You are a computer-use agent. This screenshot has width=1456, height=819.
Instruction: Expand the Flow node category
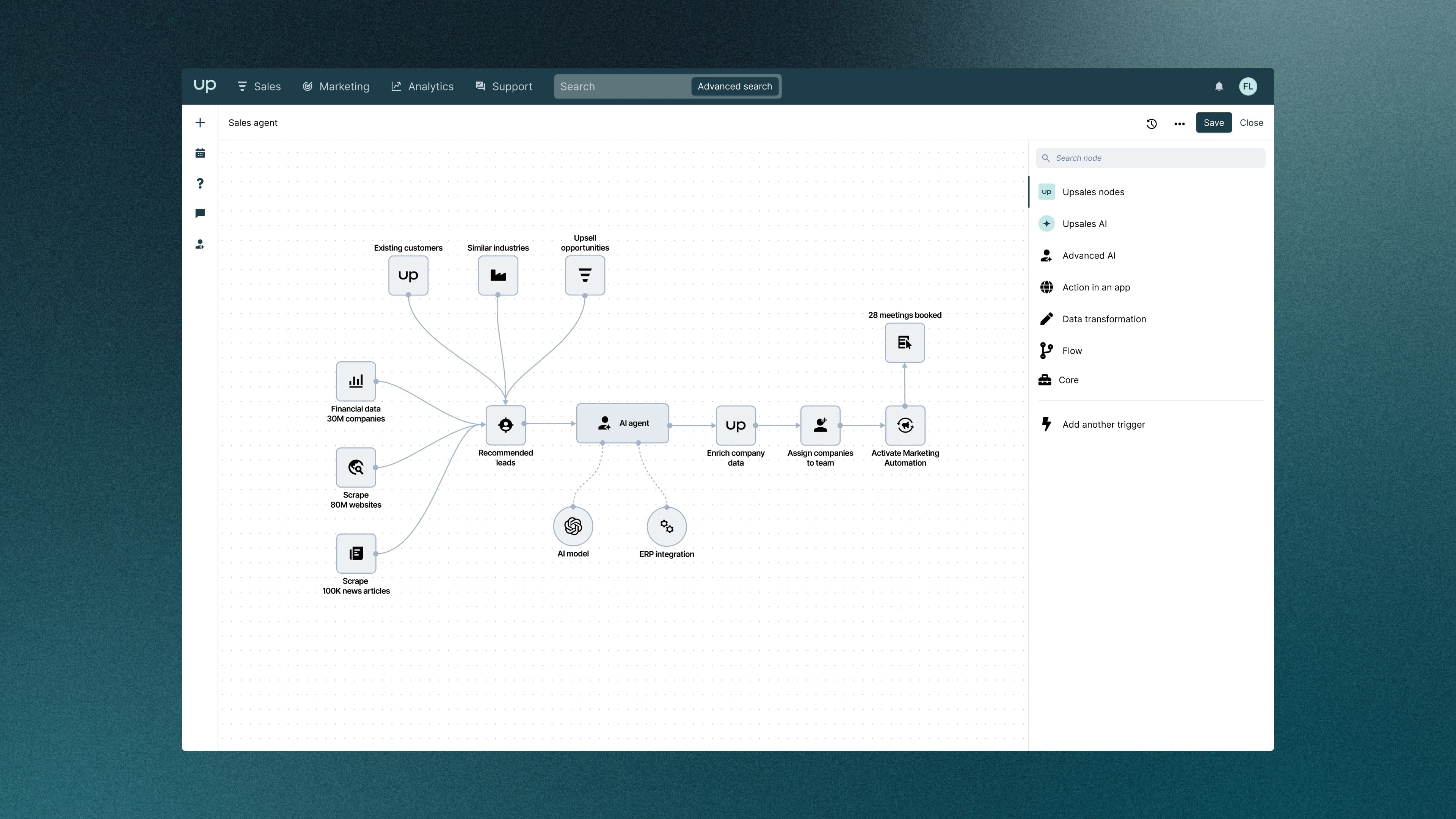1071,350
